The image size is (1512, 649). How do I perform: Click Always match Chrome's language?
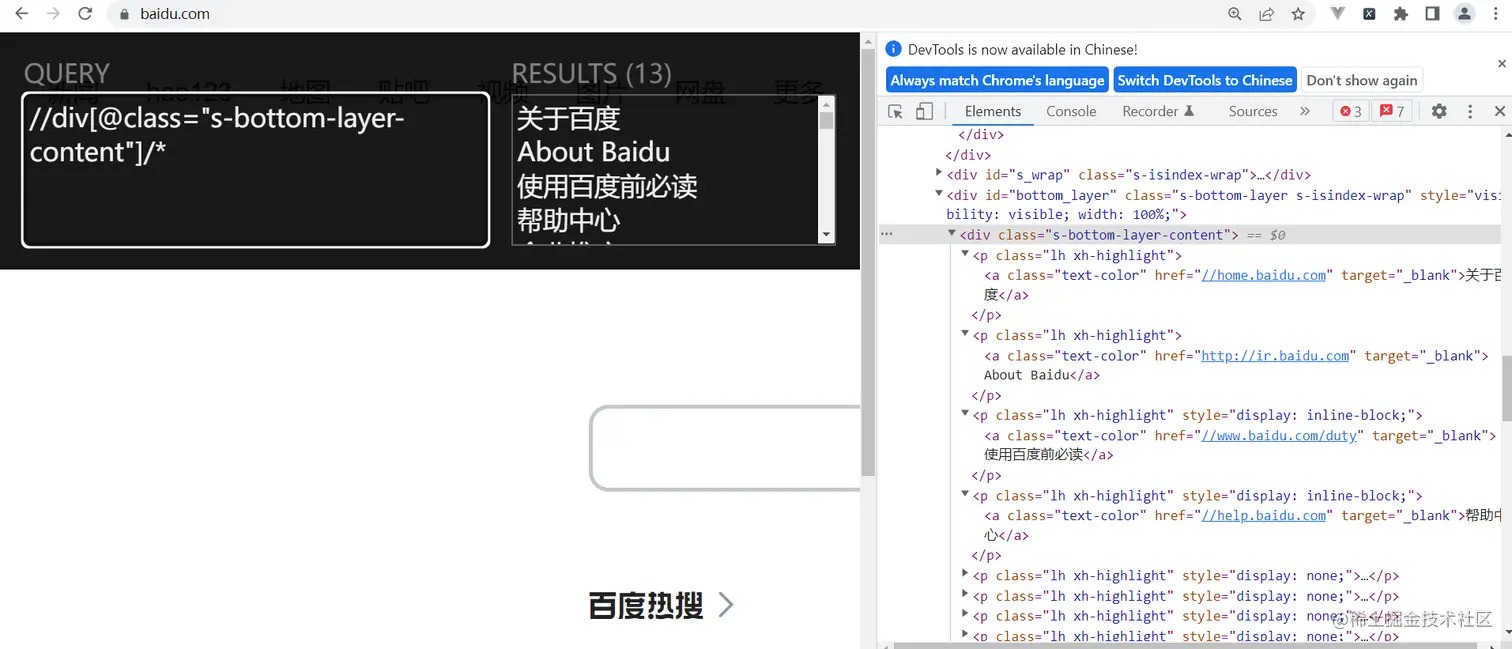[997, 80]
